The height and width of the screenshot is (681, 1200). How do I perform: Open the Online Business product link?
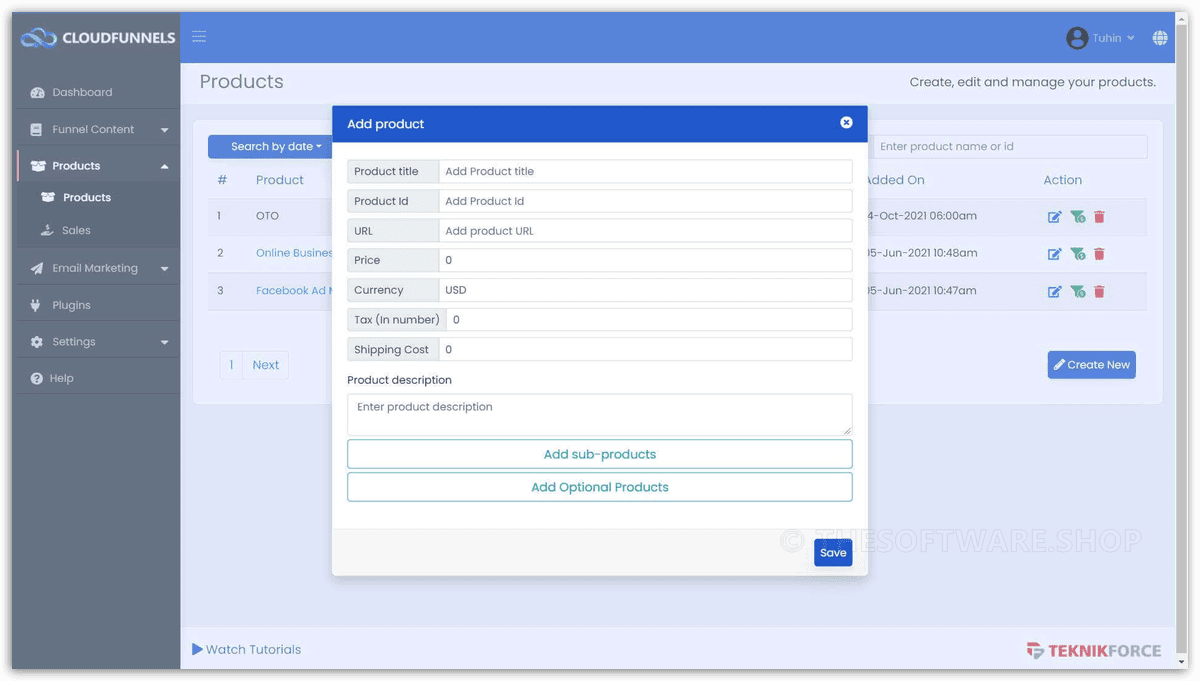294,253
